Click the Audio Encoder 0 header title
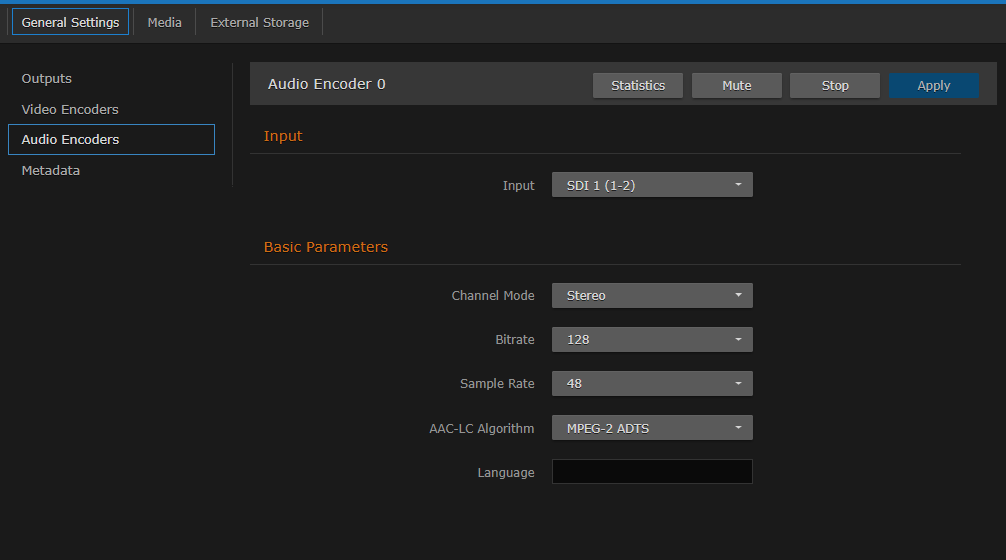Image resolution: width=1006 pixels, height=560 pixels. (327, 84)
